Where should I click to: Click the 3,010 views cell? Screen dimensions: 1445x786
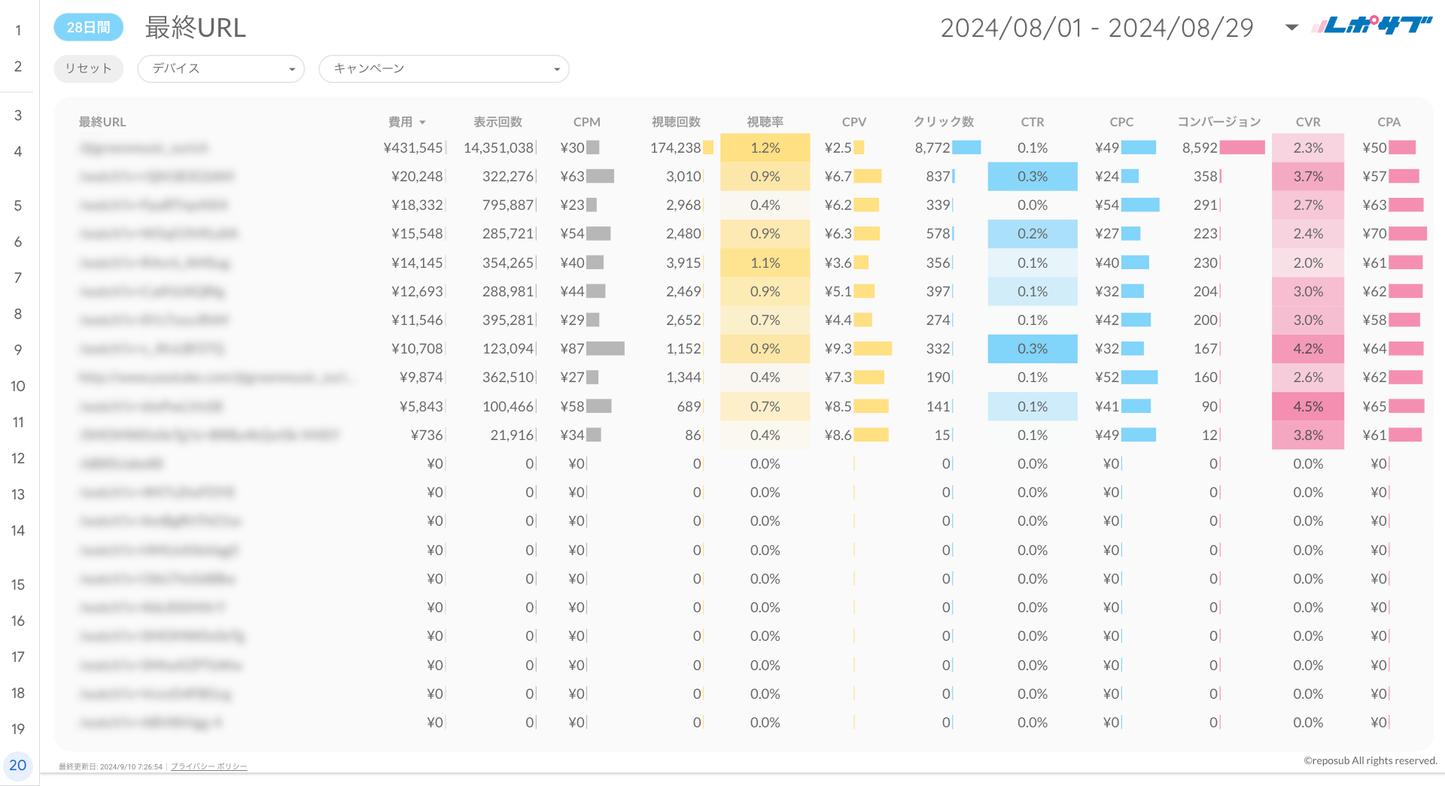(x=684, y=176)
